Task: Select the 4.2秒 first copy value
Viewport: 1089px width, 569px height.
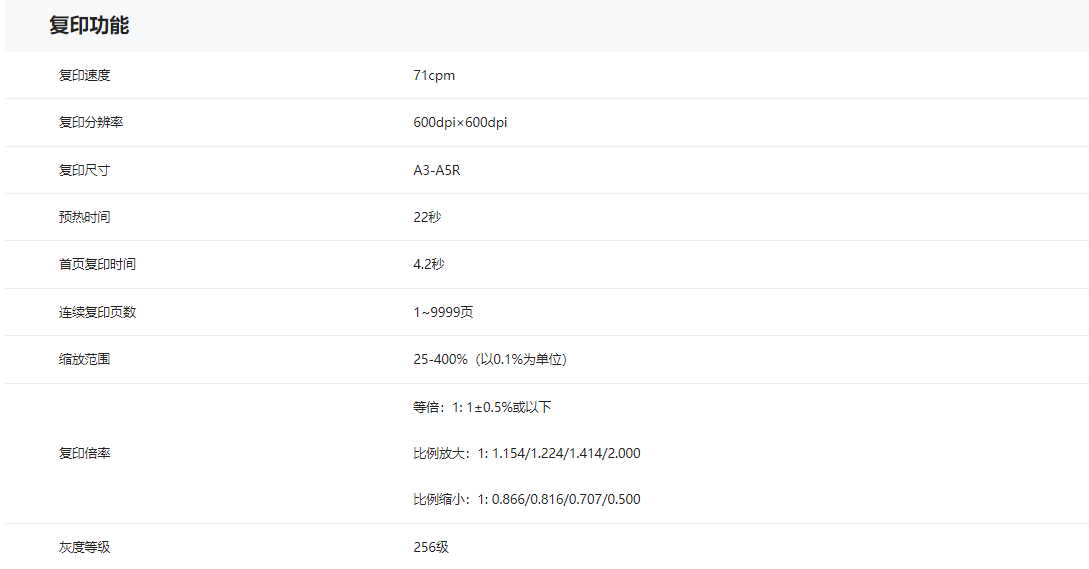Action: click(x=428, y=264)
